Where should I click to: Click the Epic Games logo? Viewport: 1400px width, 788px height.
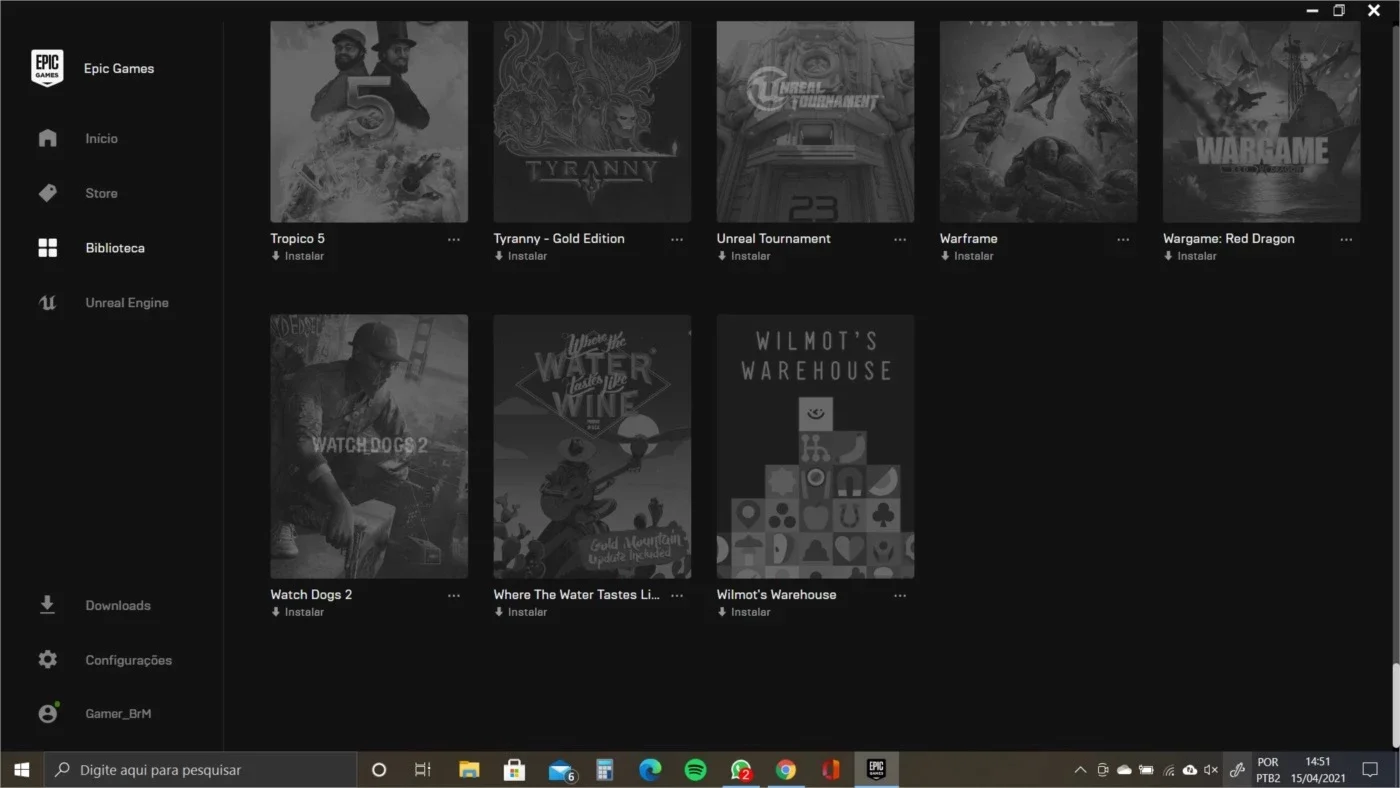[x=47, y=68]
